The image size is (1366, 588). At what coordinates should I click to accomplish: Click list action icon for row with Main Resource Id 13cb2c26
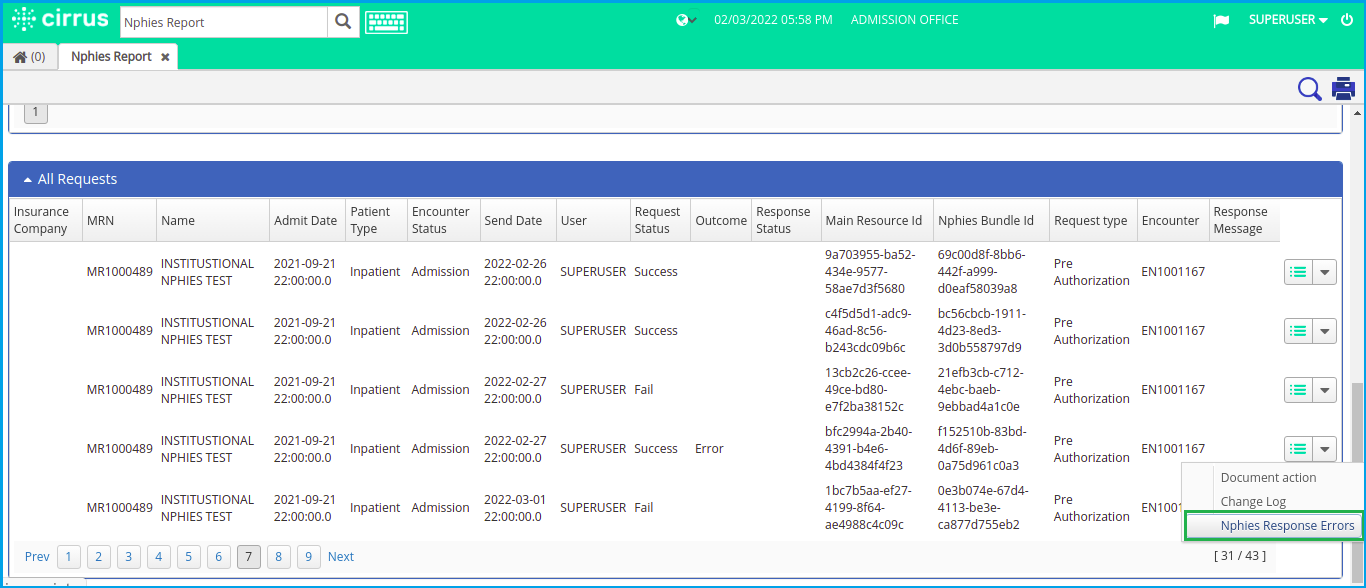(1297, 390)
